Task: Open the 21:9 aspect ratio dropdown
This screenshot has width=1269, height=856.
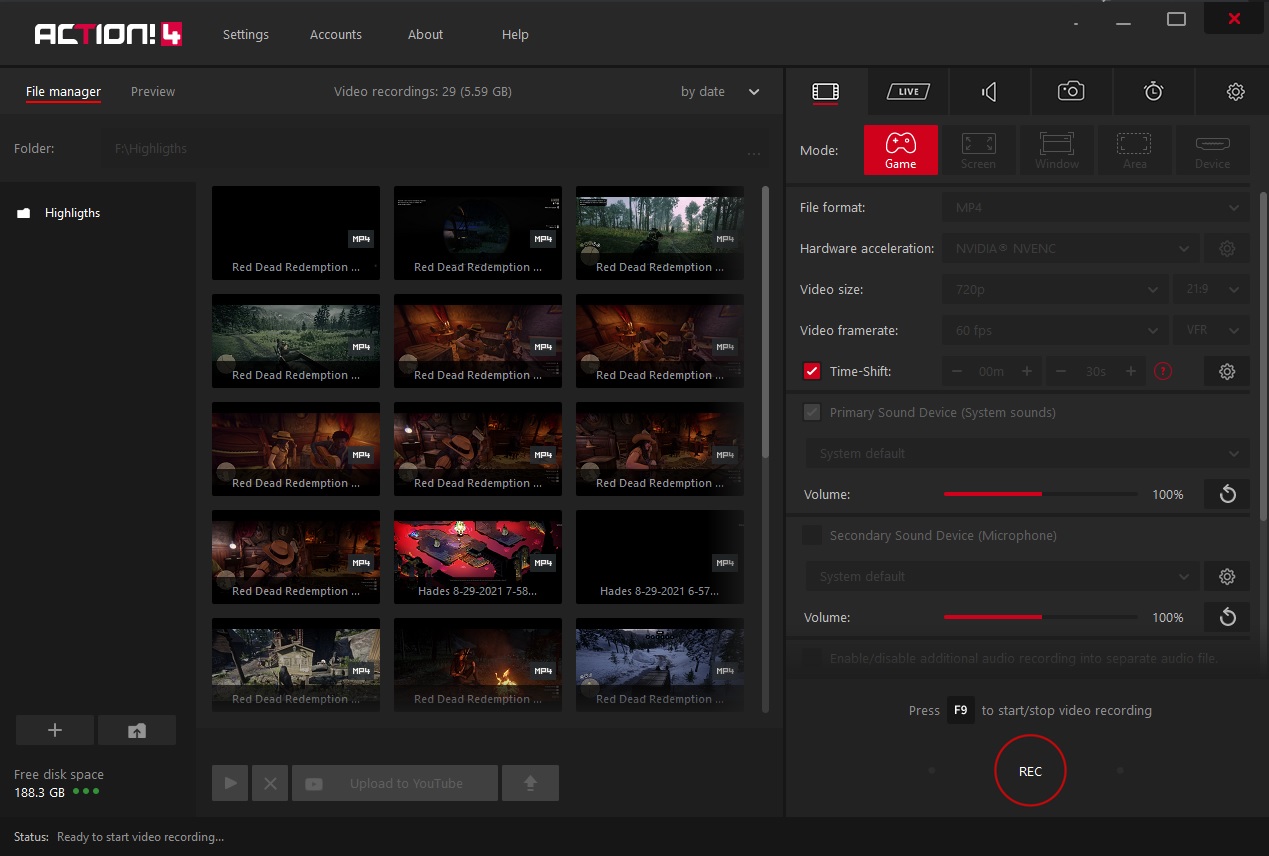Action: [1211, 289]
